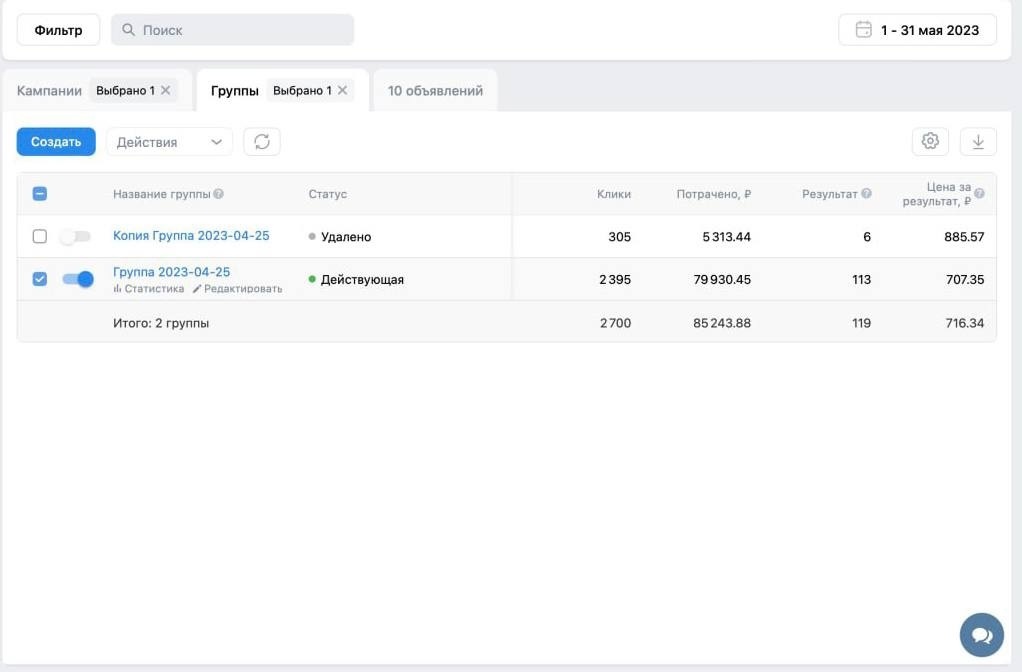Click the 2 395 clicks value
Image resolution: width=1022 pixels, height=672 pixels.
coord(615,280)
